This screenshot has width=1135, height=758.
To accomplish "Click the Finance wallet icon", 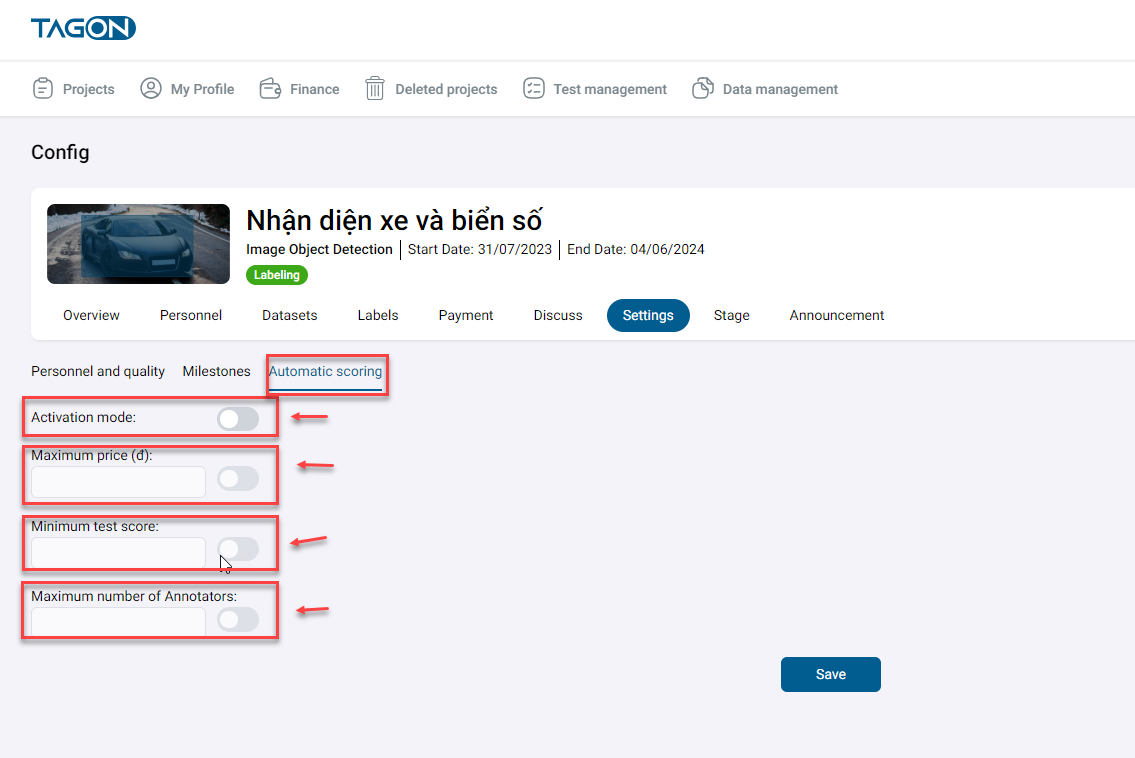I will [x=270, y=89].
